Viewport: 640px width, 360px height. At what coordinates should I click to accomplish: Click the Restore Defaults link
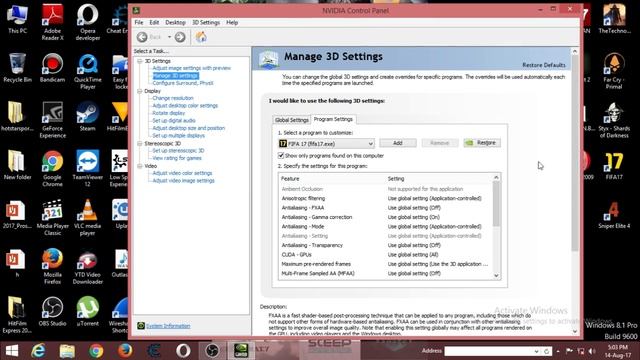544,65
